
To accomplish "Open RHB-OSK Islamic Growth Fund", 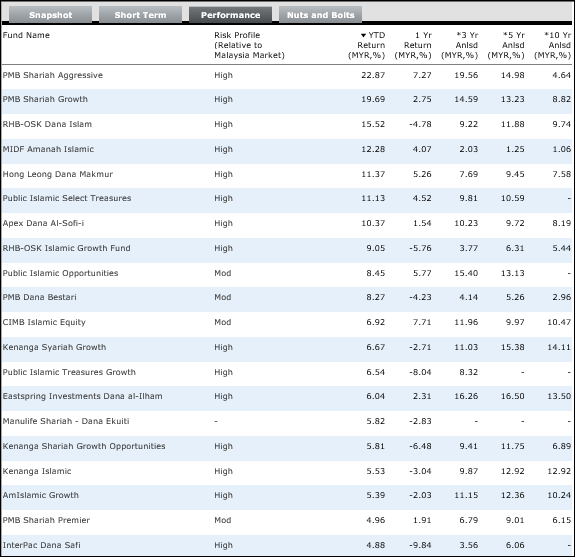I will (x=66, y=248).
